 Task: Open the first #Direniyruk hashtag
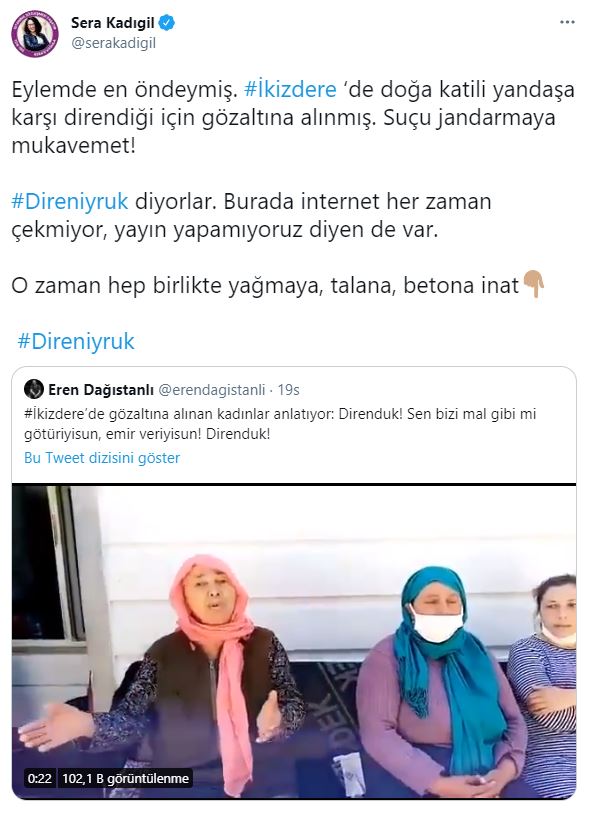tap(69, 201)
